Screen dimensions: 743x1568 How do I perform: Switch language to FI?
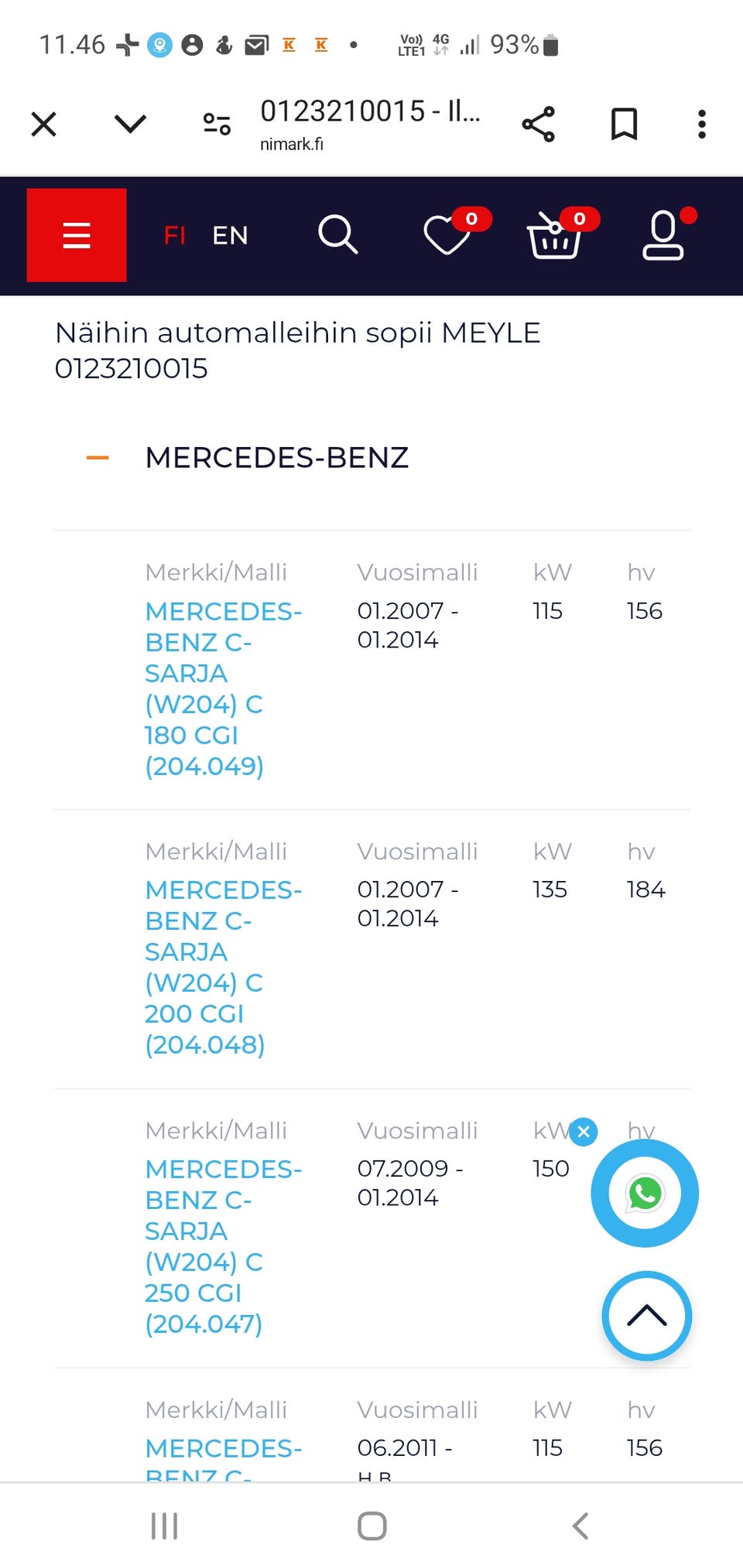(x=175, y=235)
